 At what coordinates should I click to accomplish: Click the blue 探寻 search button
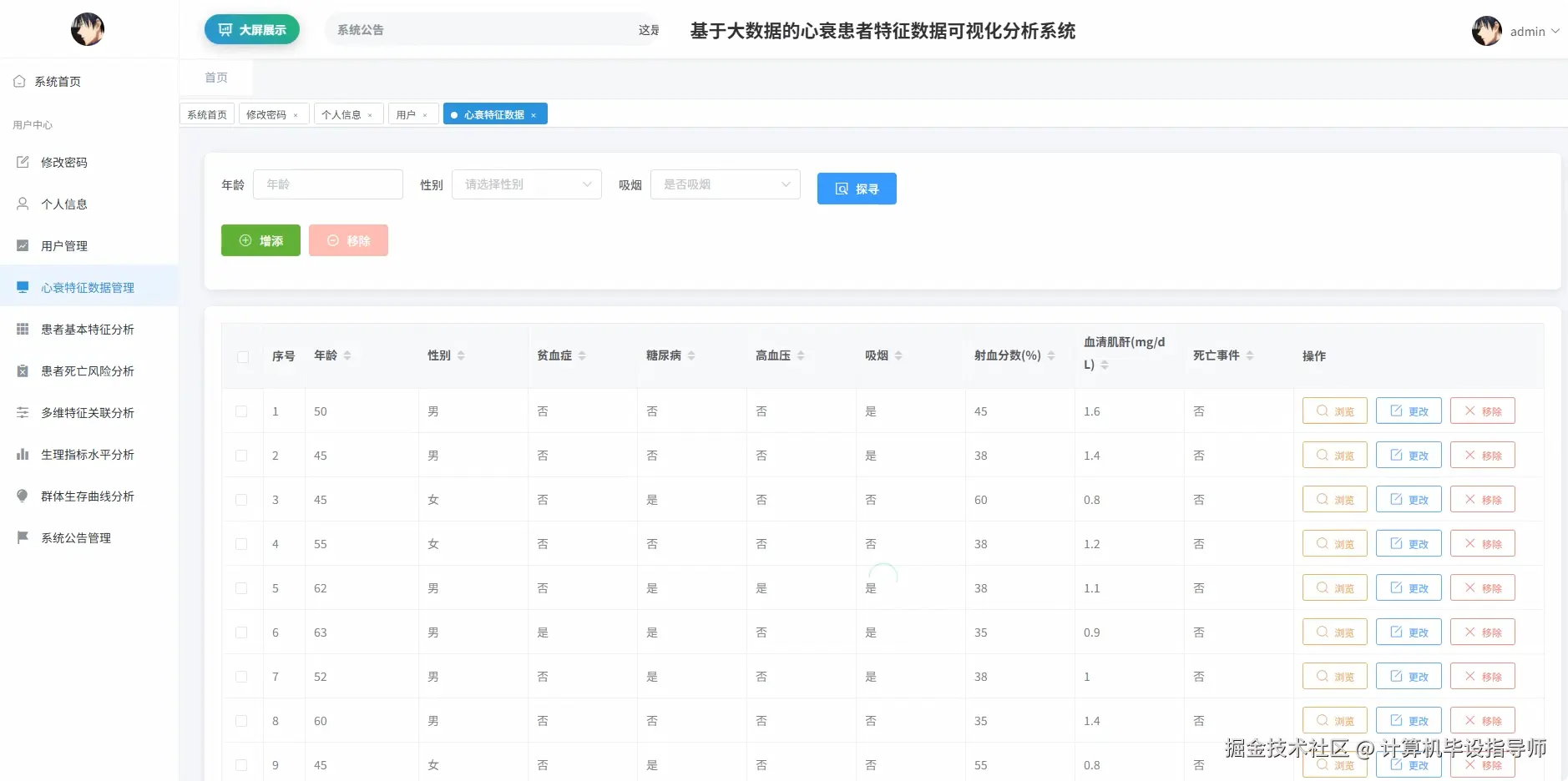pos(857,189)
